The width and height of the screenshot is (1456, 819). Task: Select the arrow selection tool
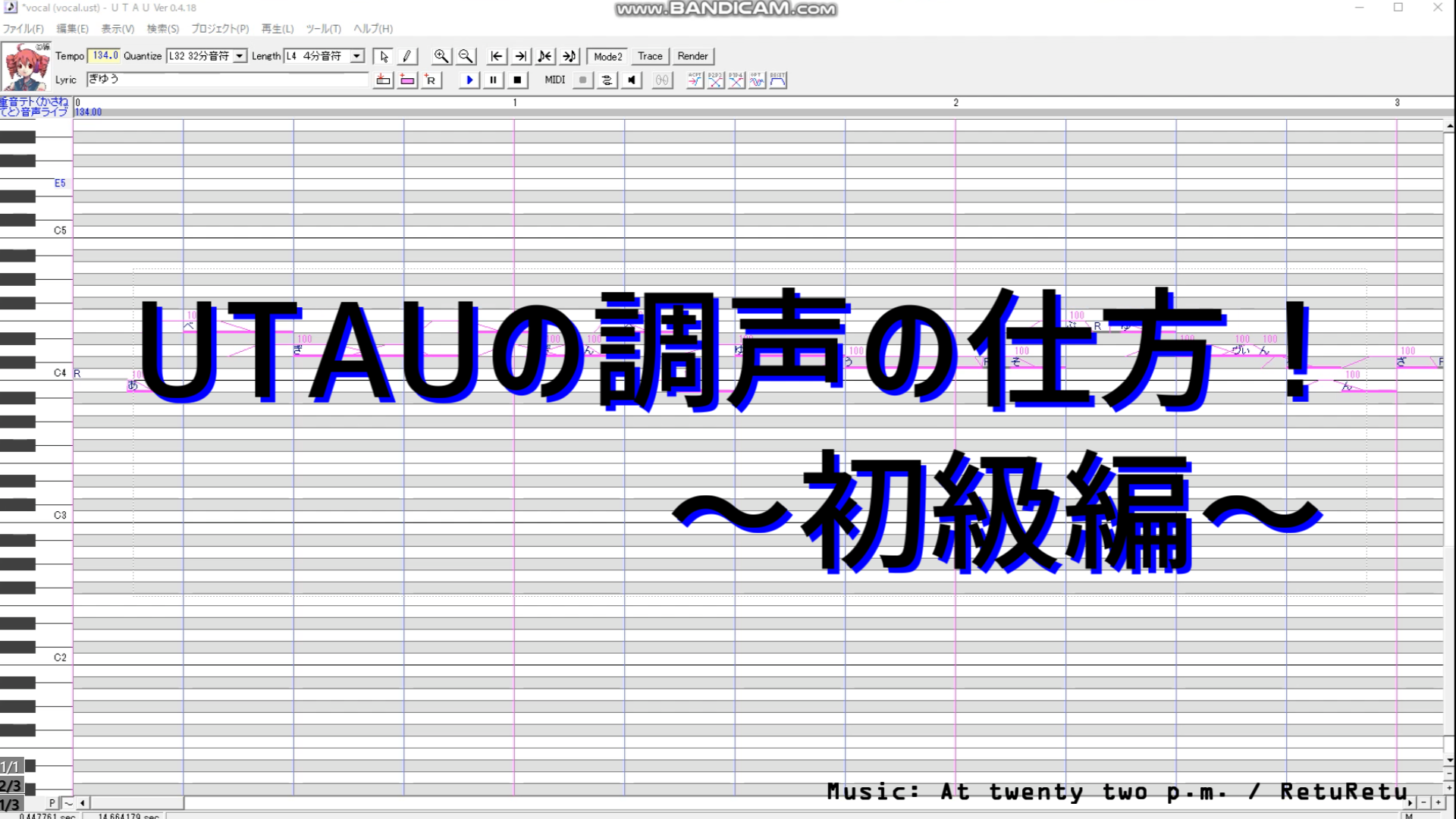tap(384, 56)
